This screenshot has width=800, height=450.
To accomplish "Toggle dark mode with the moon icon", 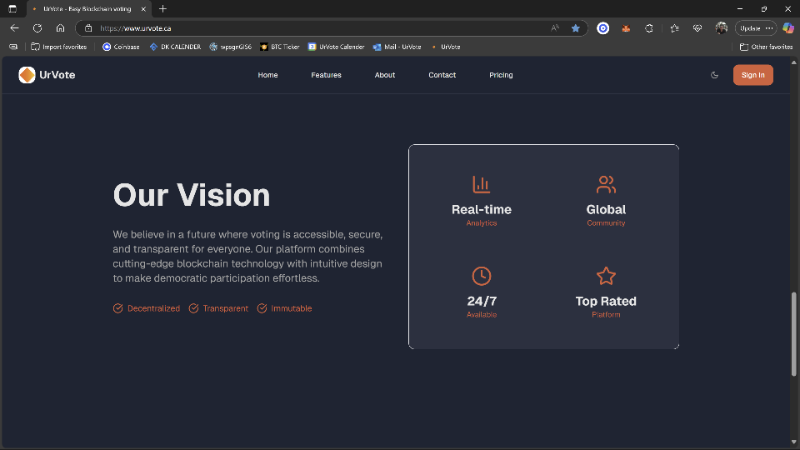I will (x=714, y=75).
